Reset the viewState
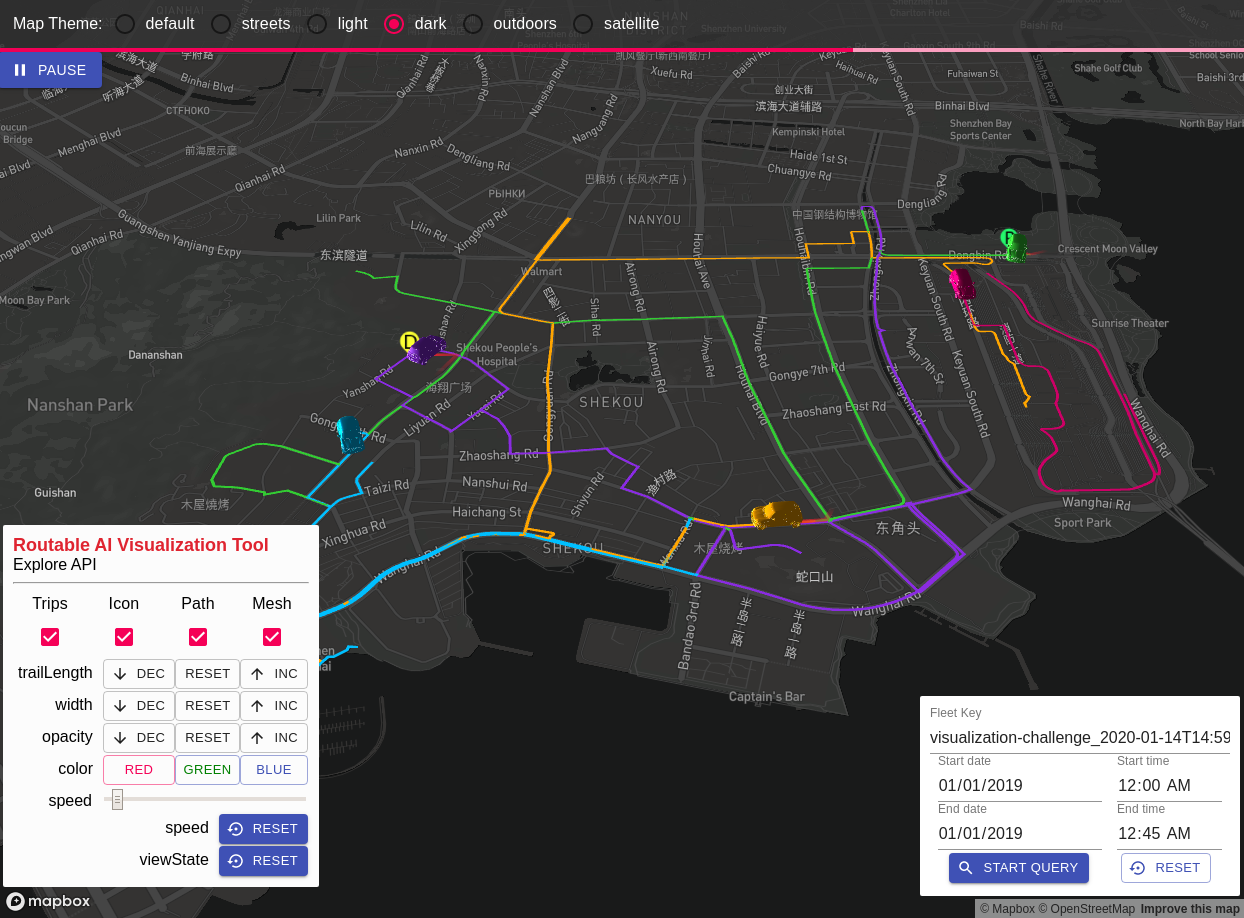Viewport: 1244px width, 918px height. (x=263, y=860)
